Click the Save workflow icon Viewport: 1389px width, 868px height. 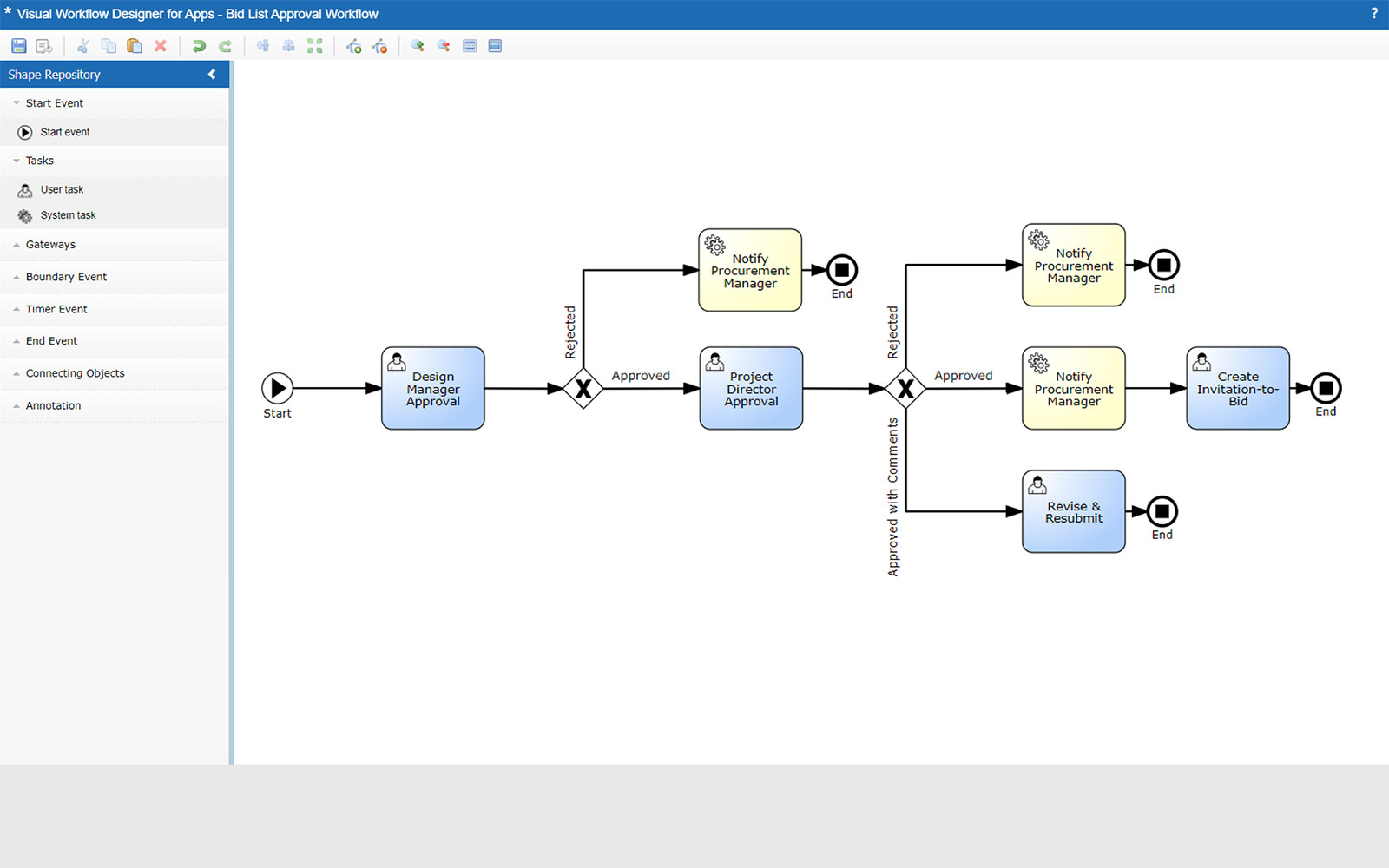[x=17, y=45]
